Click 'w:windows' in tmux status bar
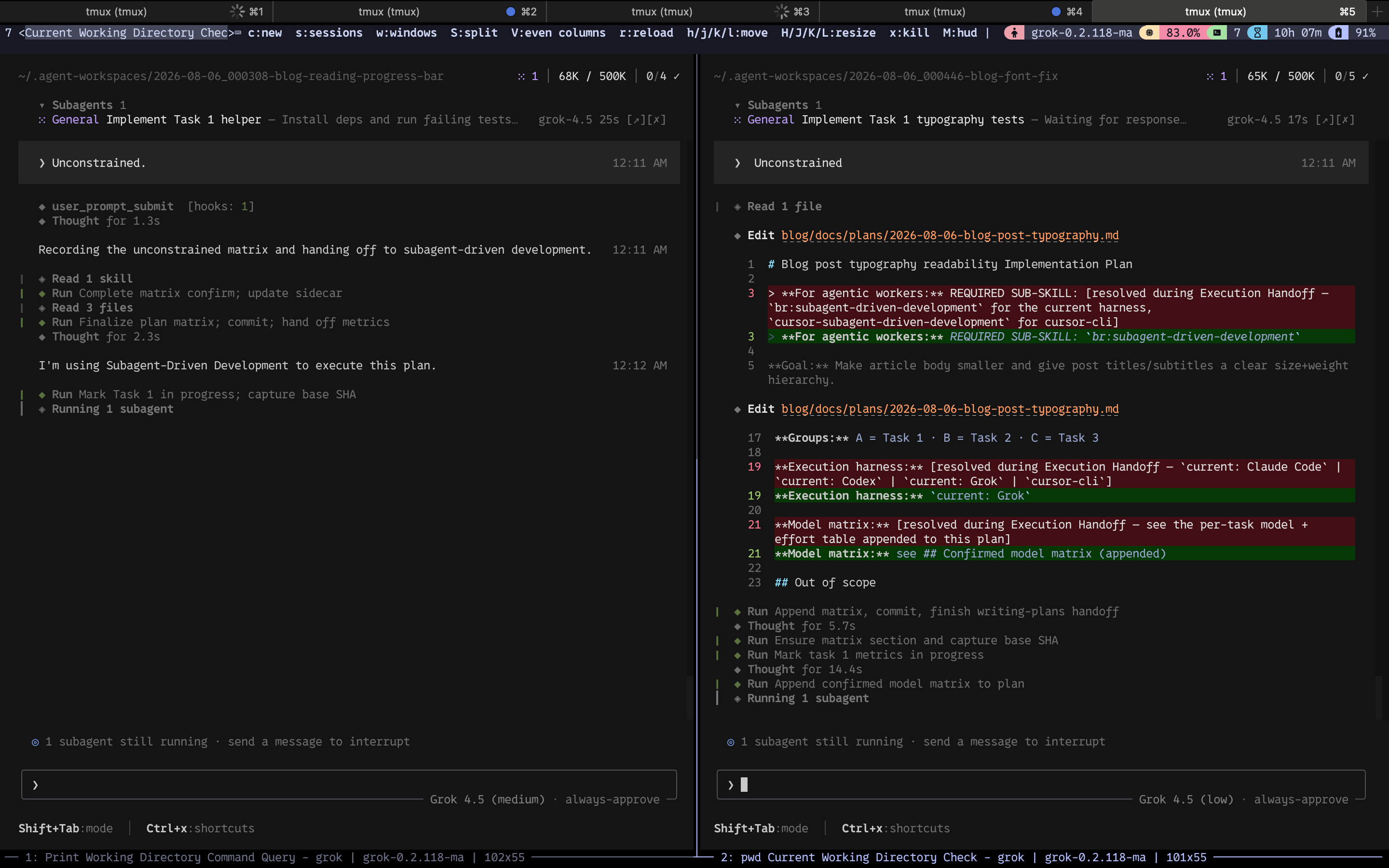Viewport: 1389px width, 868px height. pyautogui.click(x=407, y=33)
